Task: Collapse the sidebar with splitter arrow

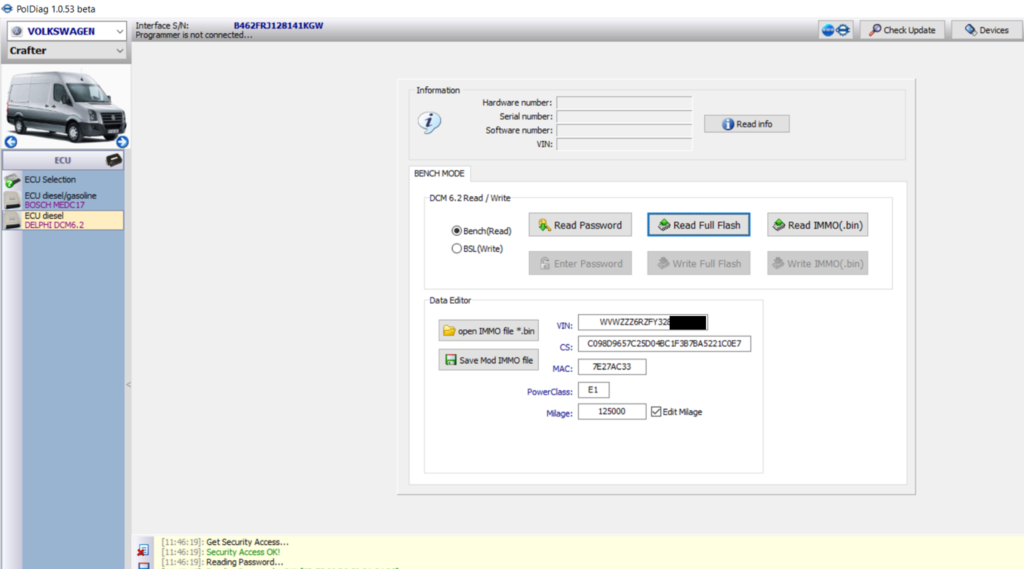Action: [x=128, y=385]
